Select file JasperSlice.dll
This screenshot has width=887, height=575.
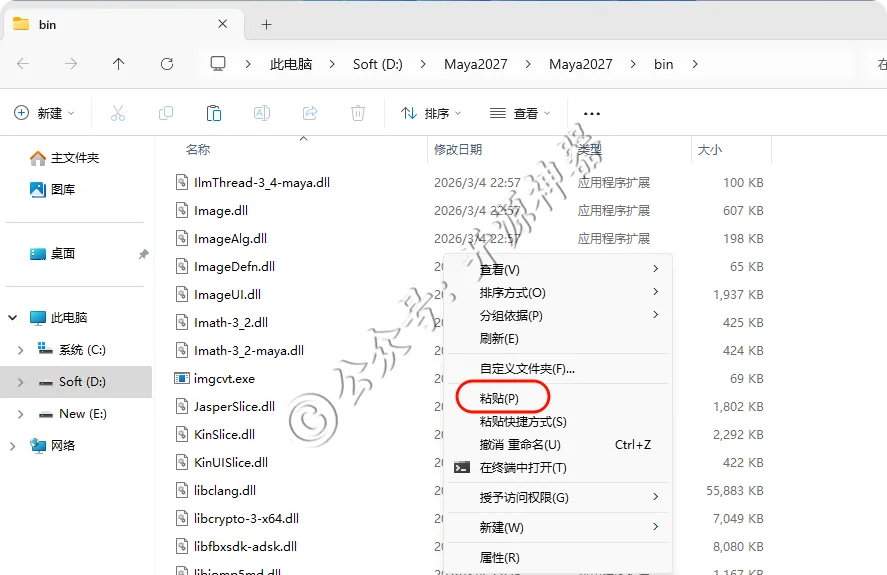[x=234, y=407]
